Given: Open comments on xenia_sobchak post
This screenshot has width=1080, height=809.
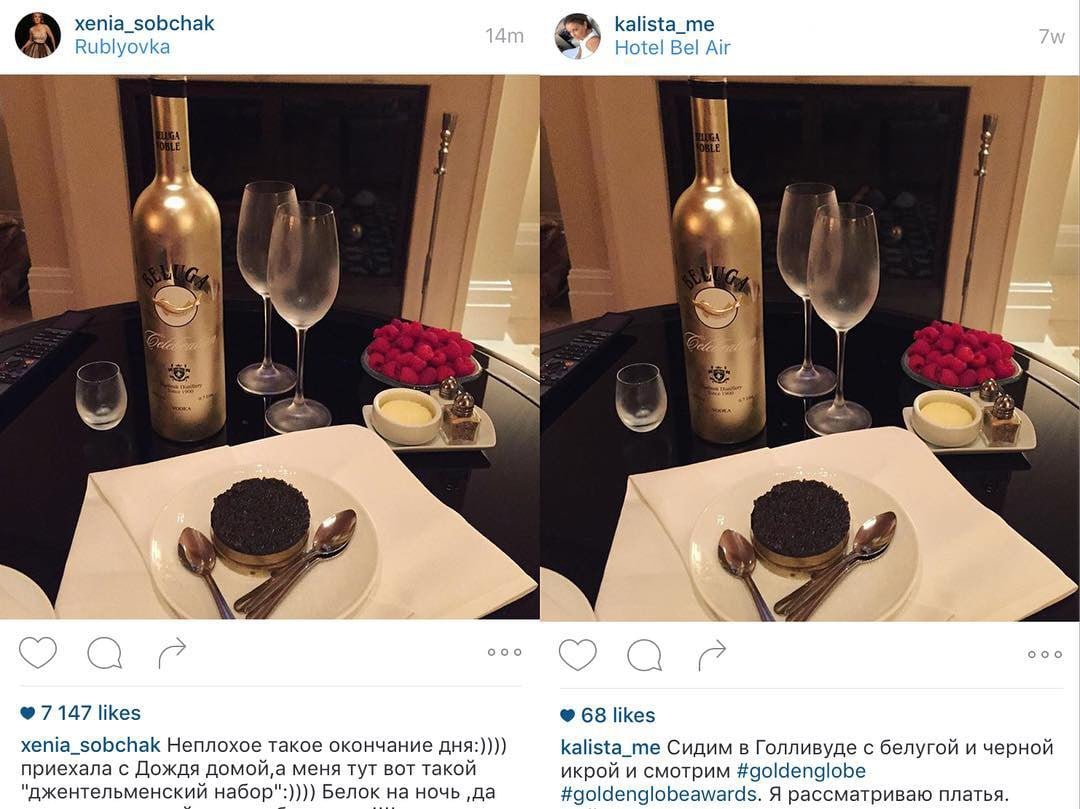Looking at the screenshot, I should tap(105, 652).
